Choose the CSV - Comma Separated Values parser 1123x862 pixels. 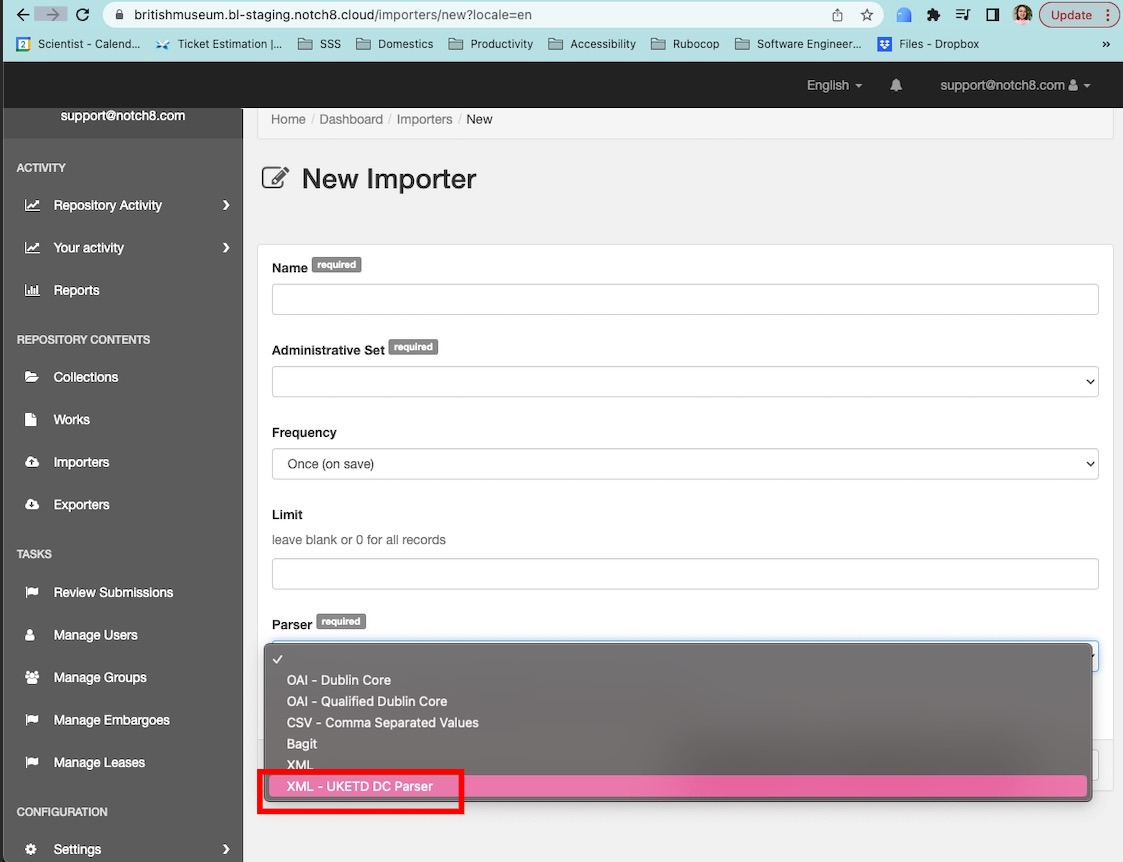[382, 722]
